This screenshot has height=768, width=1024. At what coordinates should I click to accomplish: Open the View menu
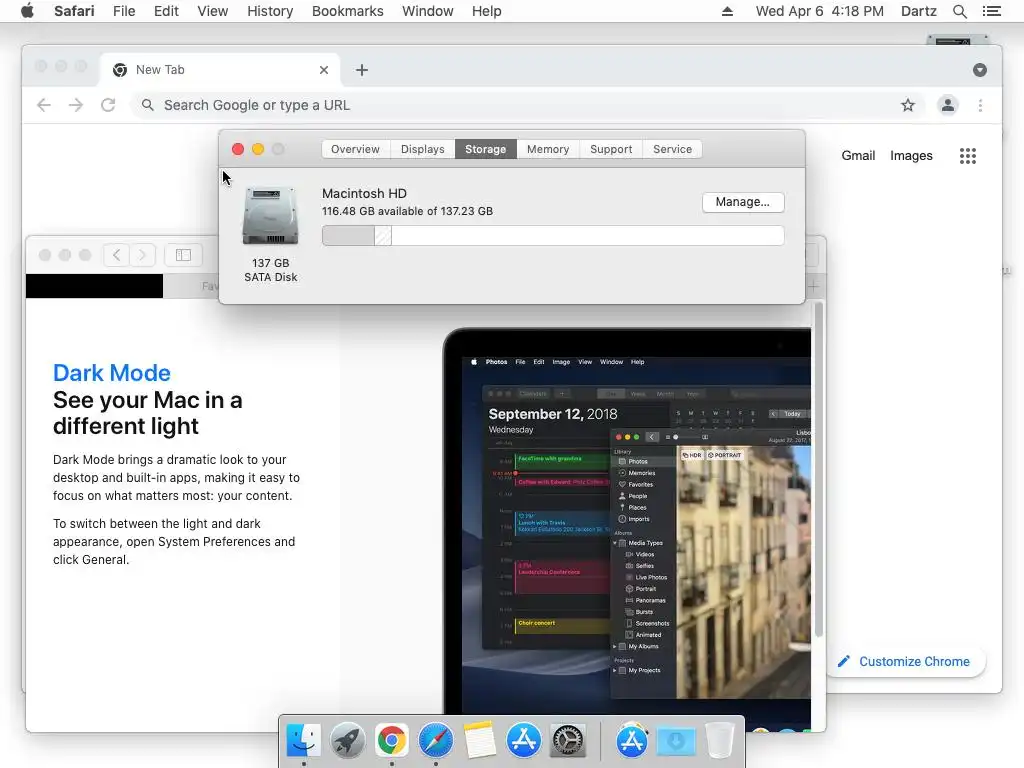point(213,11)
